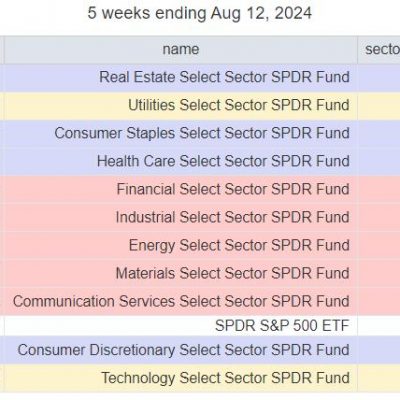
Task: Click Consumer Discretionary Select Sector SPDR Fund
Action: (181, 350)
